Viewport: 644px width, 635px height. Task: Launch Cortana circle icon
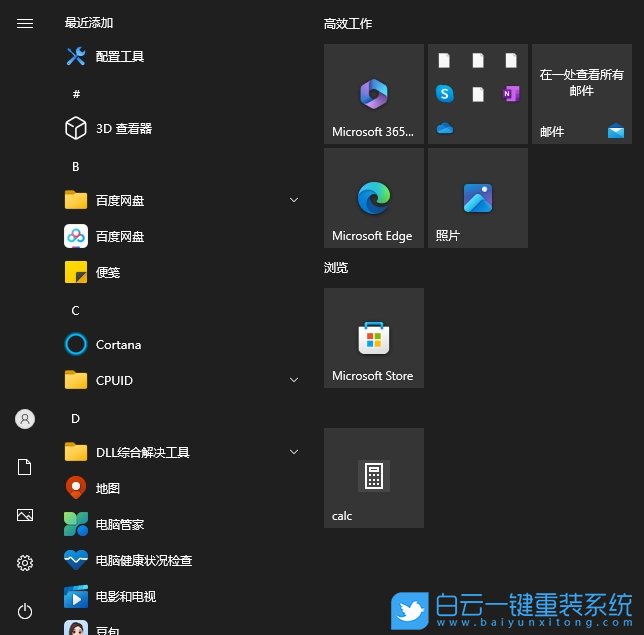[x=76, y=344]
